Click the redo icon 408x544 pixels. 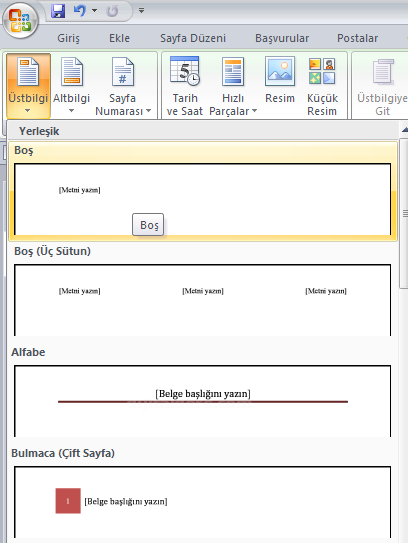(x=112, y=11)
